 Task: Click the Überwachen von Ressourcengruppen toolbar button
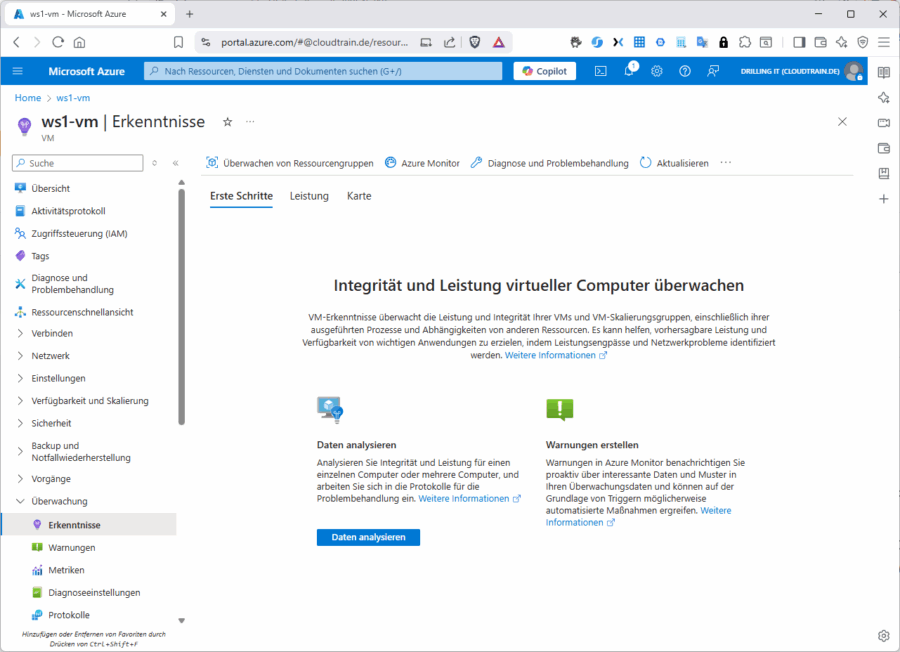[290, 163]
